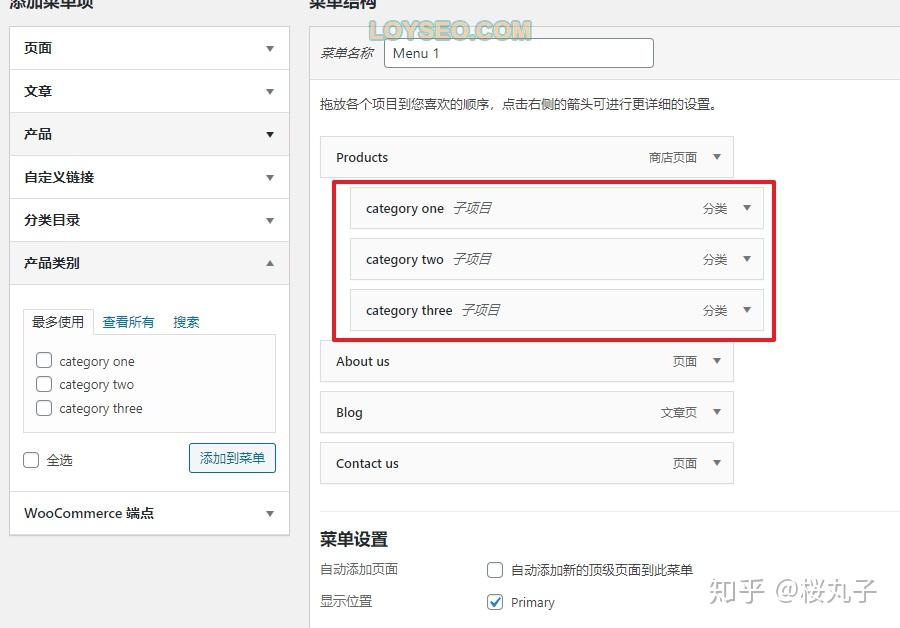This screenshot has height=628, width=900.
Task: Expand the 页面 accordion arrow
Action: 270,49
